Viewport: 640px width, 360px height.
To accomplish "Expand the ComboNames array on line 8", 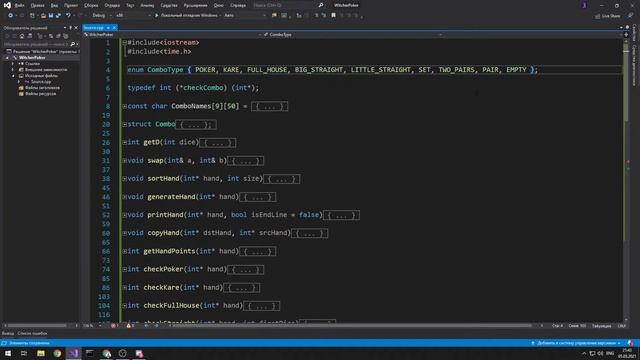I will tap(124, 107).
